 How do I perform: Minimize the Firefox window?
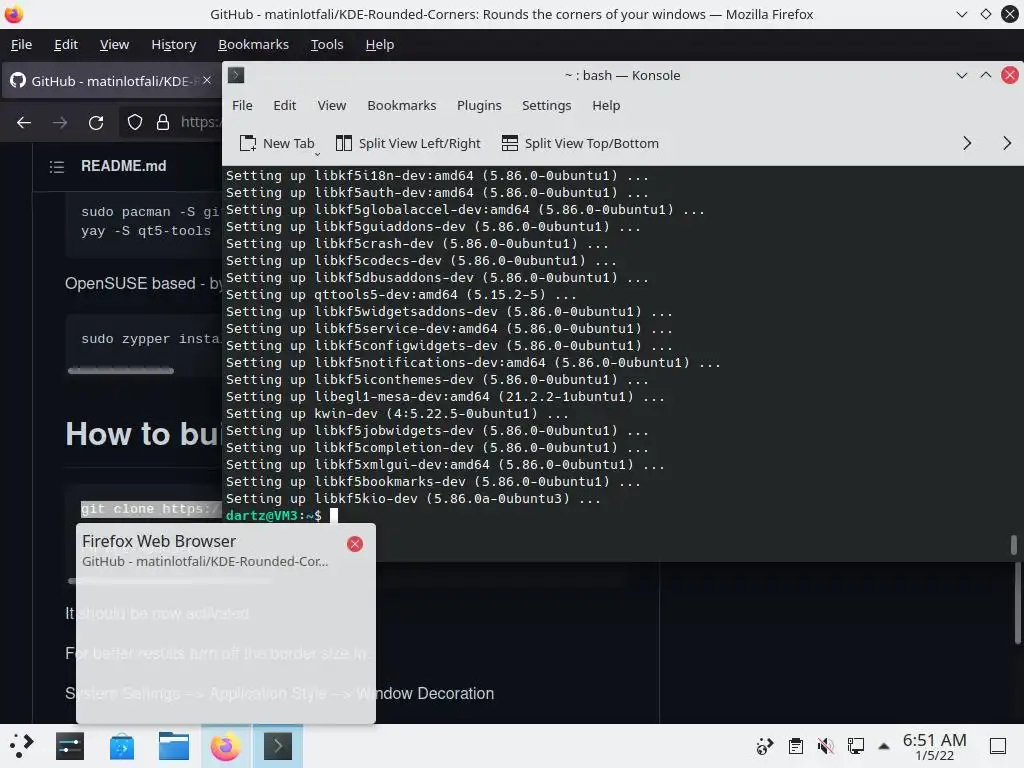pyautogui.click(x=961, y=14)
